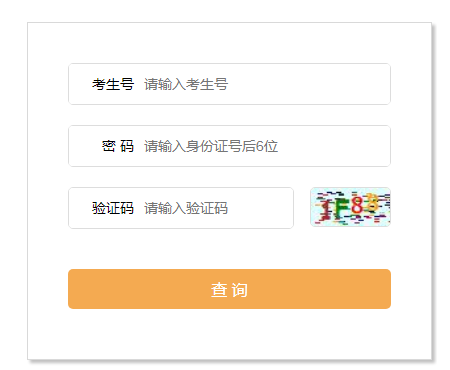Click the red 1 in captcha
The image size is (450, 370).
pos(326,210)
